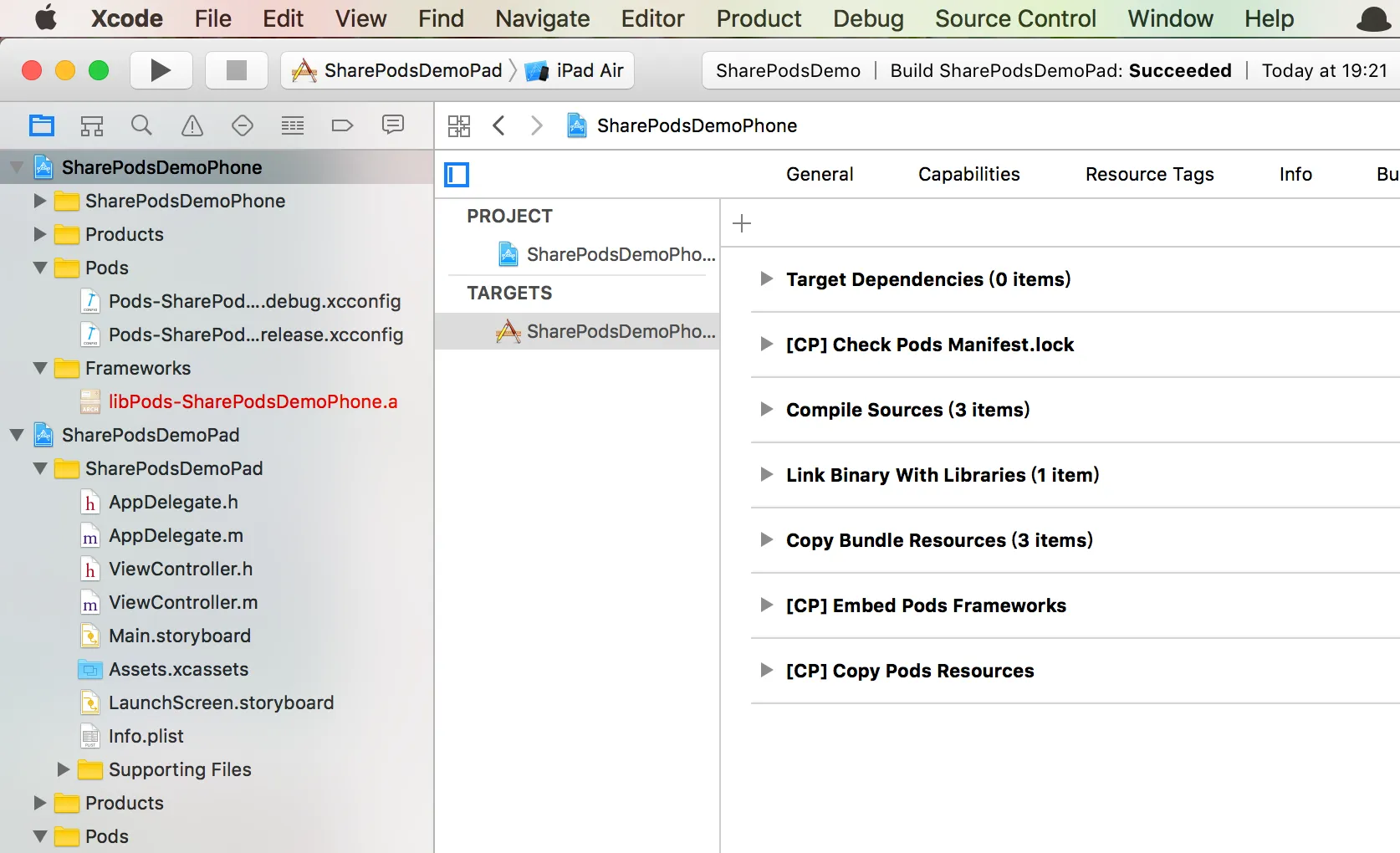
Task: Open the Report navigator speech bubble icon
Action: 393,125
